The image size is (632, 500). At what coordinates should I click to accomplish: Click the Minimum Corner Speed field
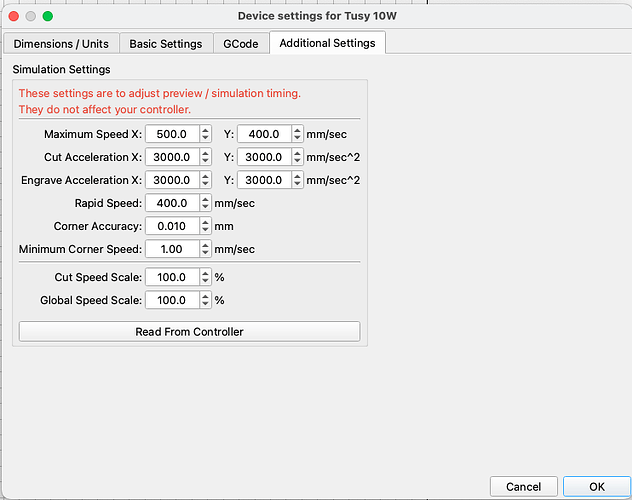(x=171, y=249)
